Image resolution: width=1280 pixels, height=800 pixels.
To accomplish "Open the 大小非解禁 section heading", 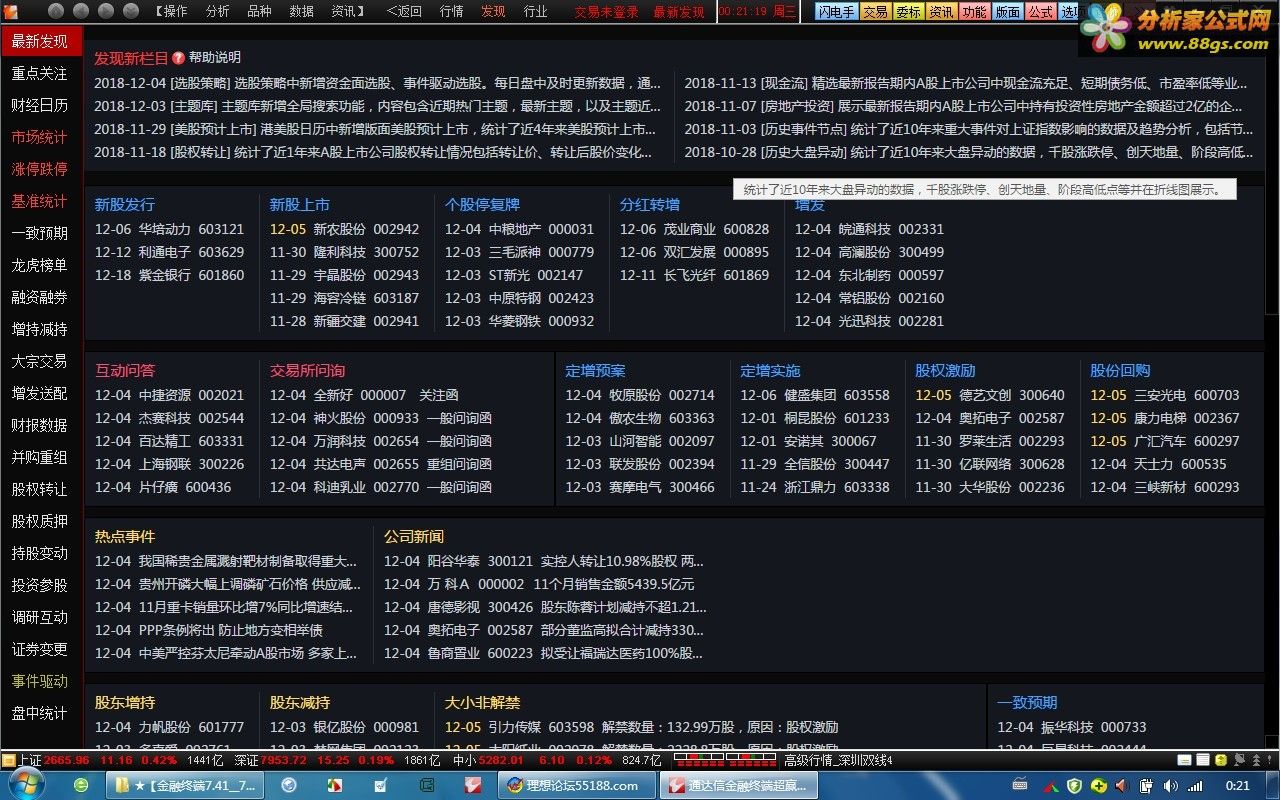I will pos(483,703).
